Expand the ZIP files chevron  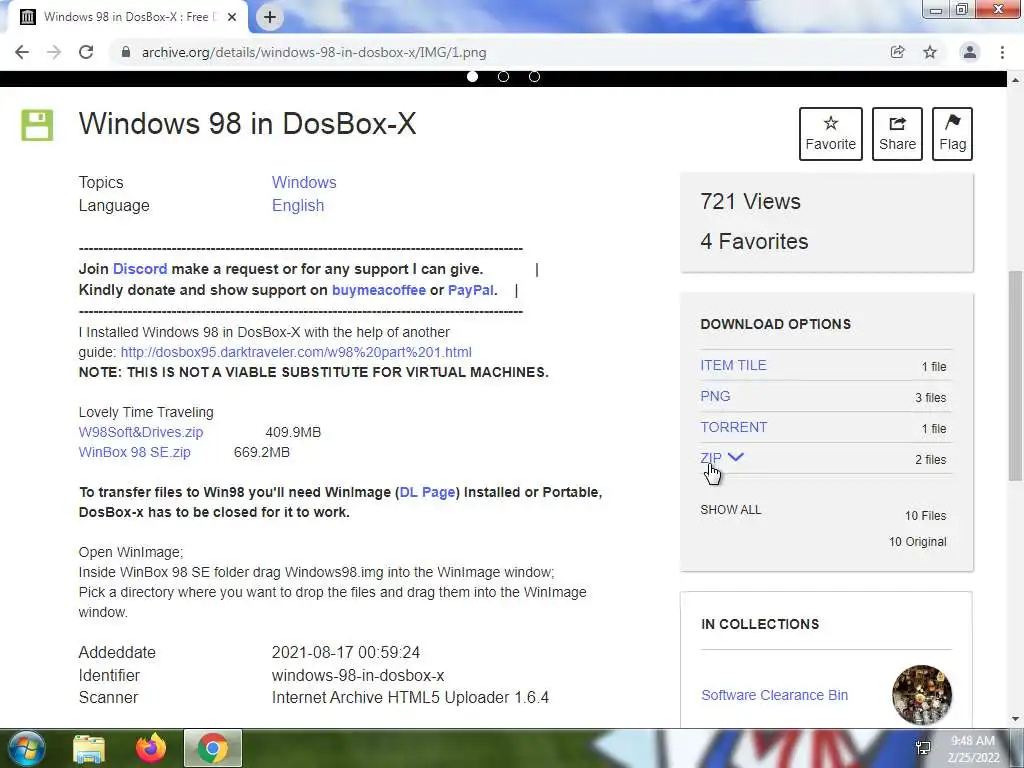[x=735, y=457]
